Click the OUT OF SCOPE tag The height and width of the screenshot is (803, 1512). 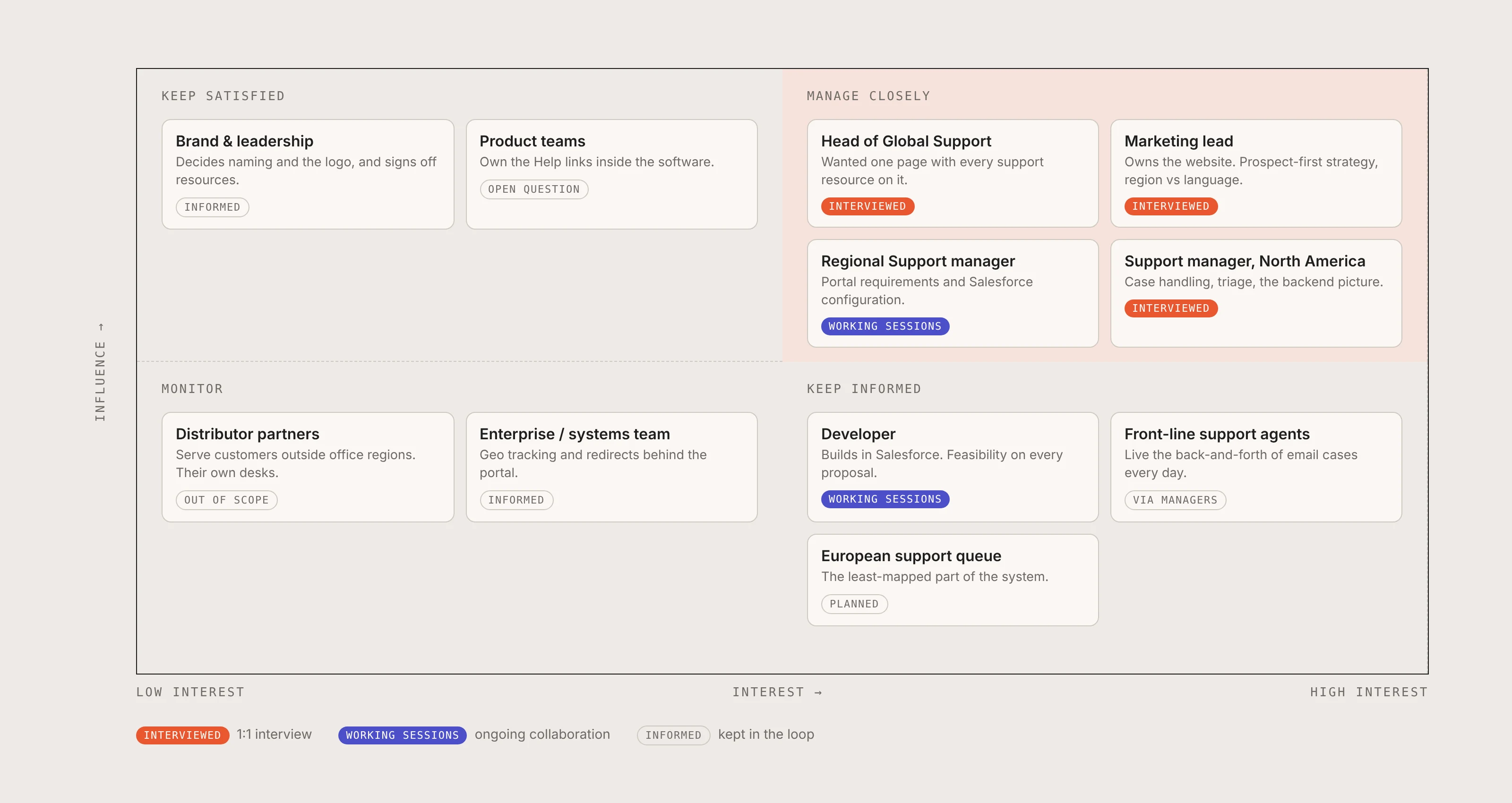(227, 500)
